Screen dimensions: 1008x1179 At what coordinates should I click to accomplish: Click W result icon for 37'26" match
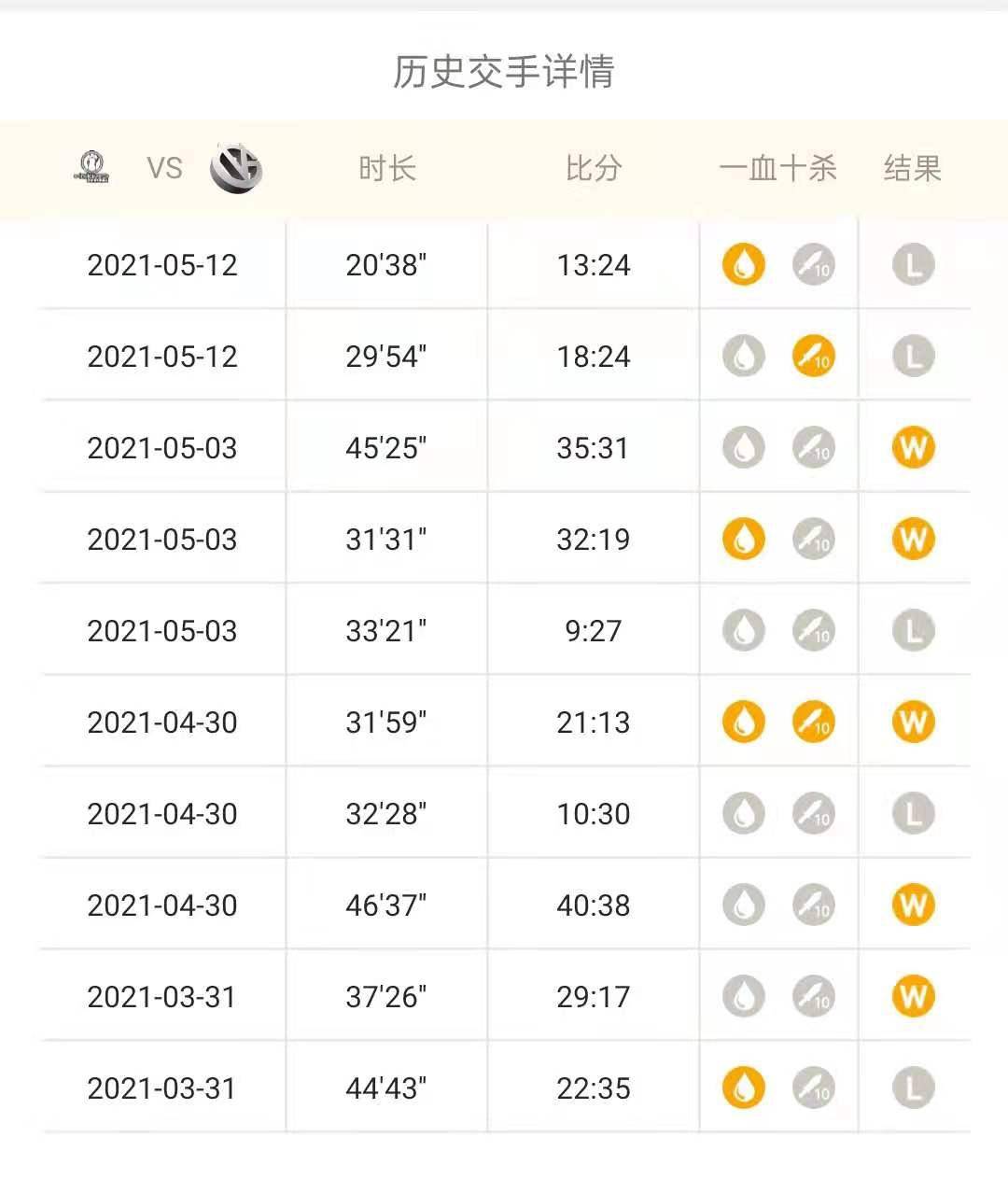click(x=913, y=997)
